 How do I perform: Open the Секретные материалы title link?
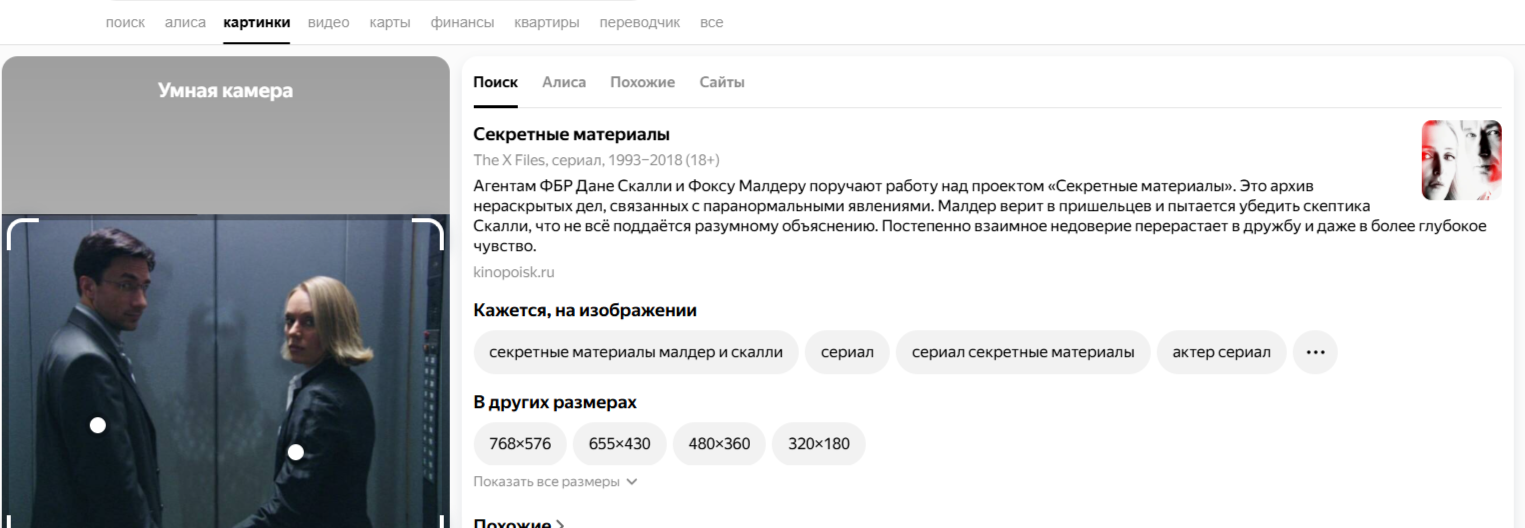(572, 134)
